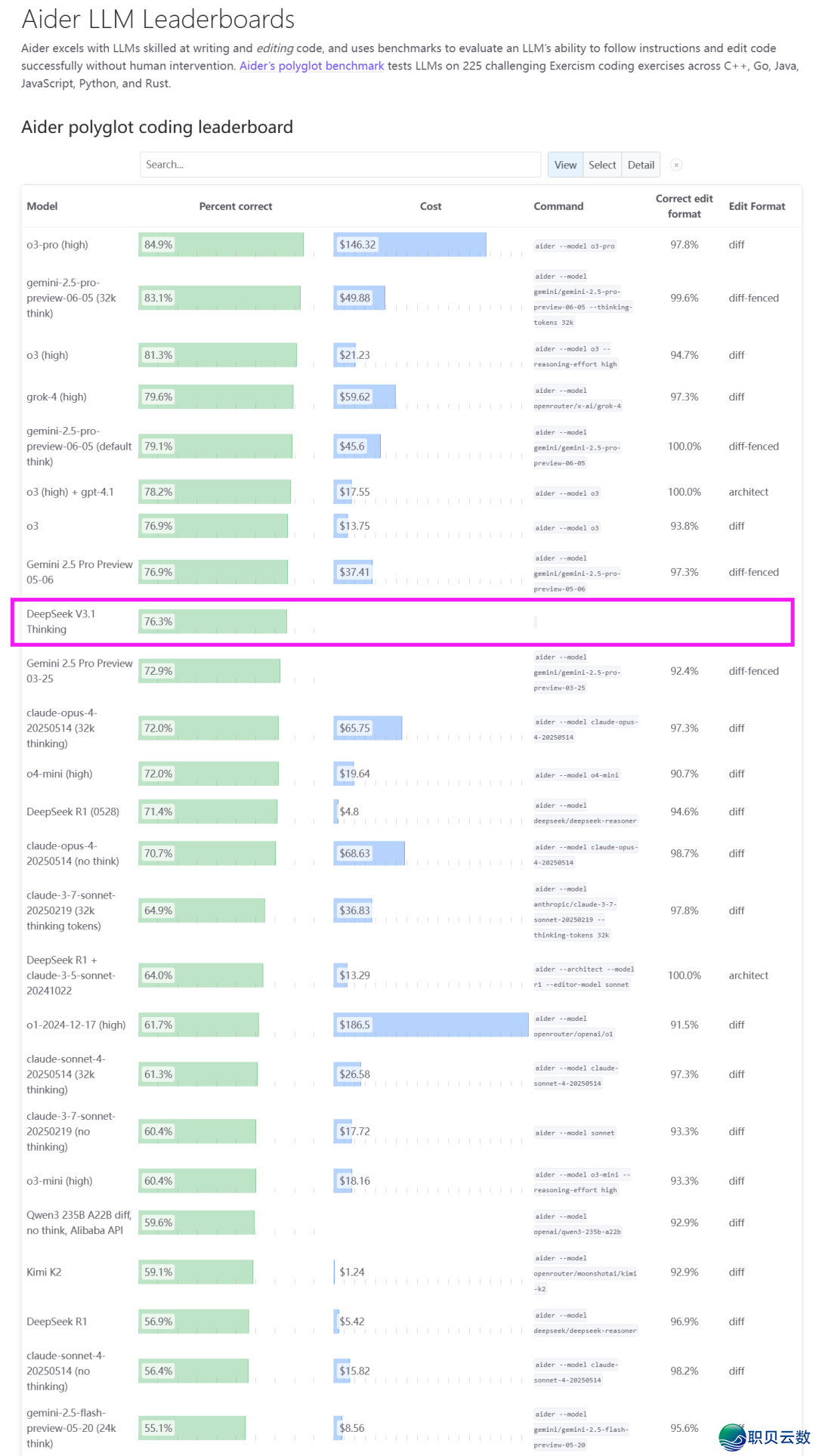Click the $146.32 cost bar

[410, 245]
